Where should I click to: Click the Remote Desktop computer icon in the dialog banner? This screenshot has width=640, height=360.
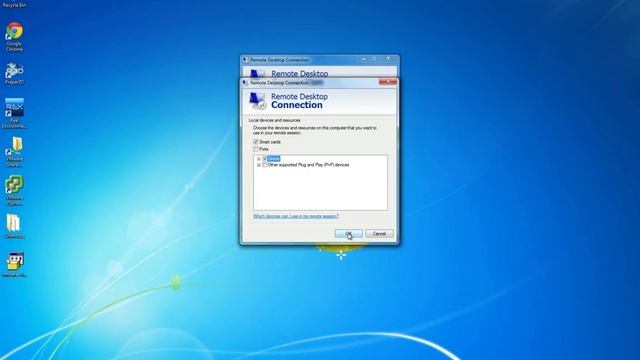point(258,101)
